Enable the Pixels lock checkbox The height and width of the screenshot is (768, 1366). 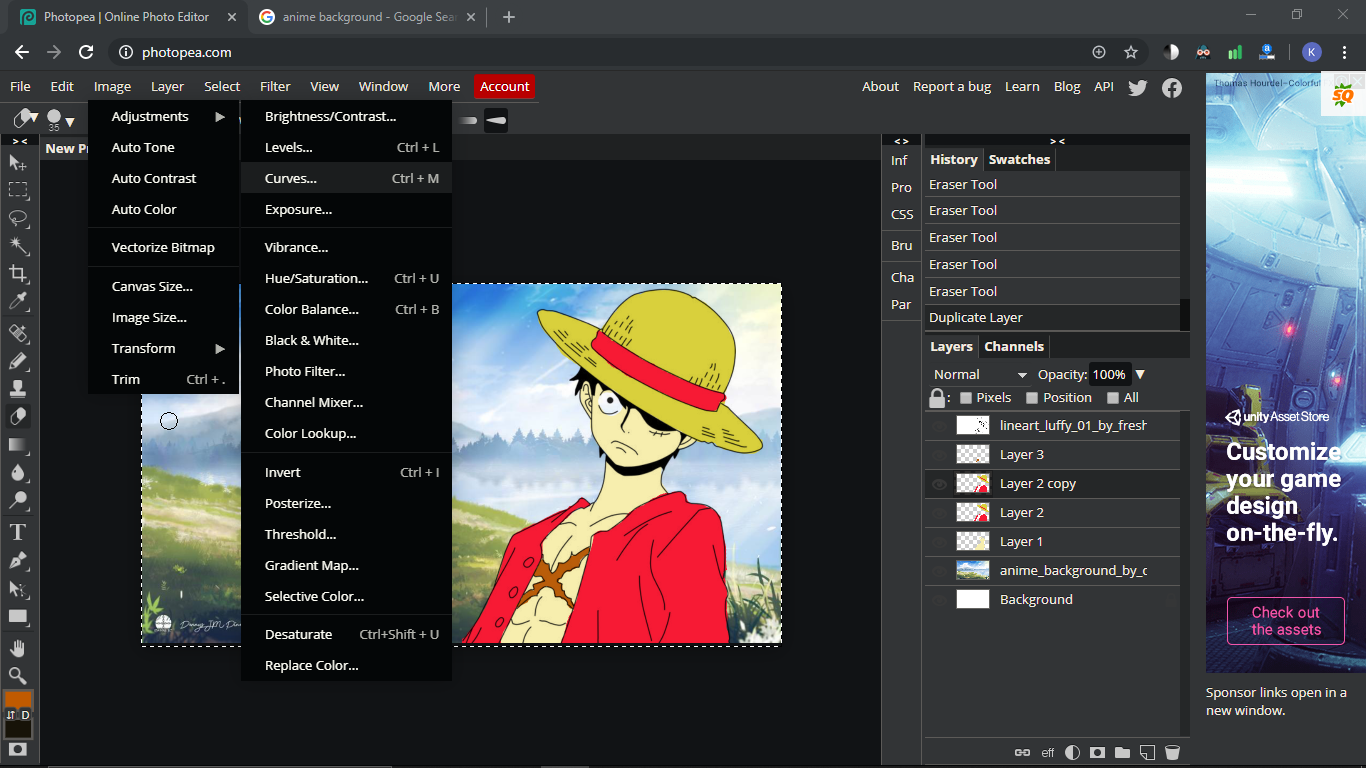tap(965, 398)
